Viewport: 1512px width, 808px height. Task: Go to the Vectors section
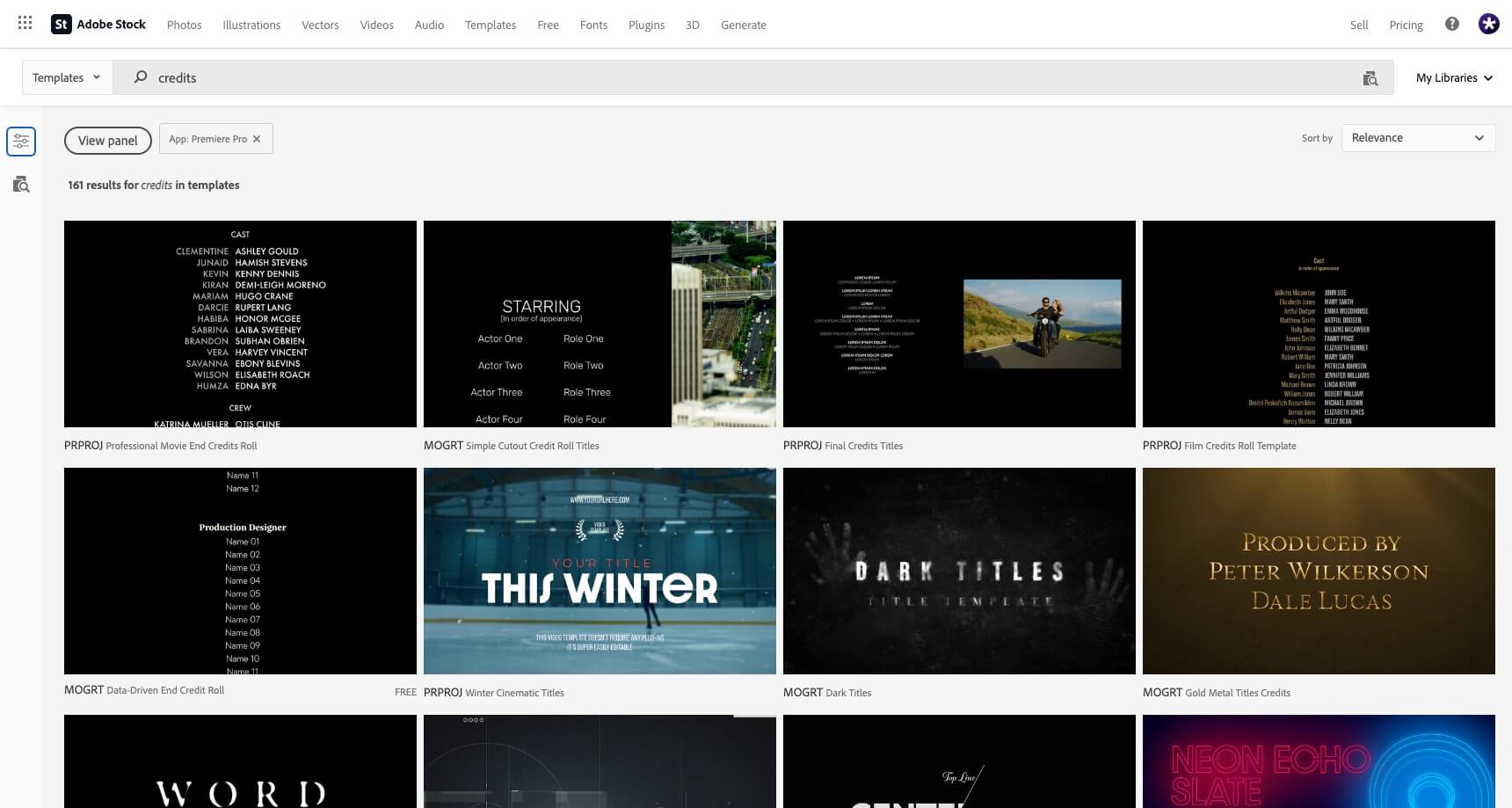(x=320, y=25)
